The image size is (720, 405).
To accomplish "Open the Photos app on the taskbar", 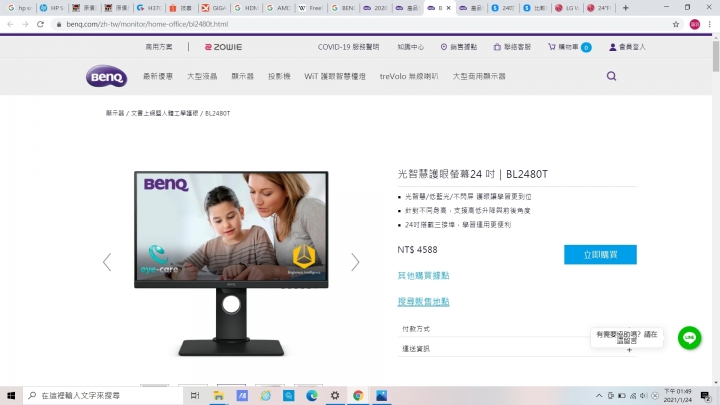I will pos(381,395).
